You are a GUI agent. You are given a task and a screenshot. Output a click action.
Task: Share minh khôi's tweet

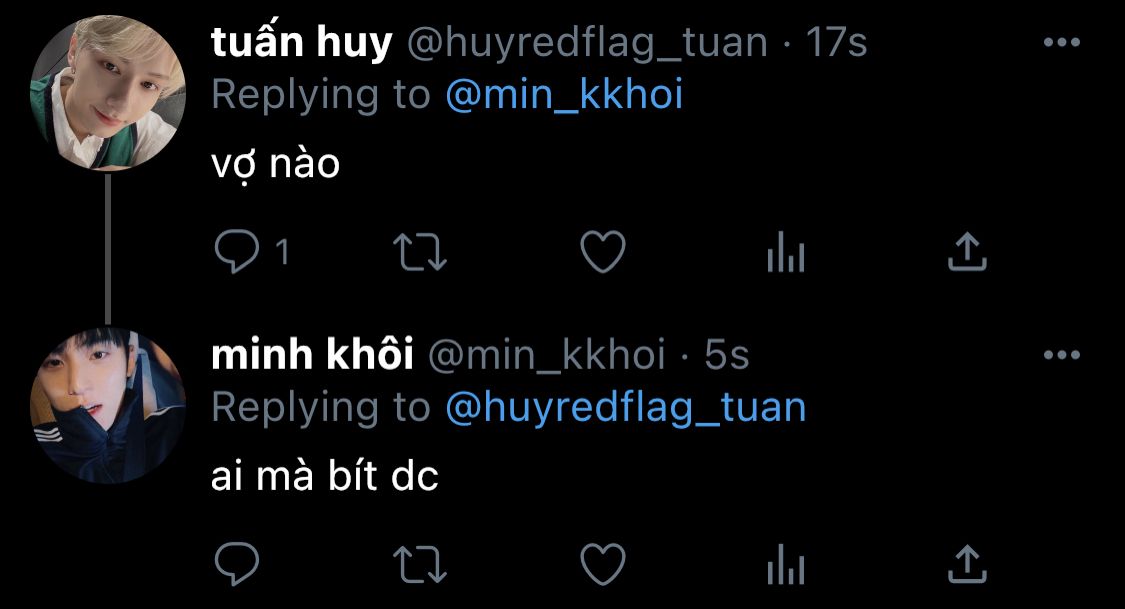(x=967, y=565)
